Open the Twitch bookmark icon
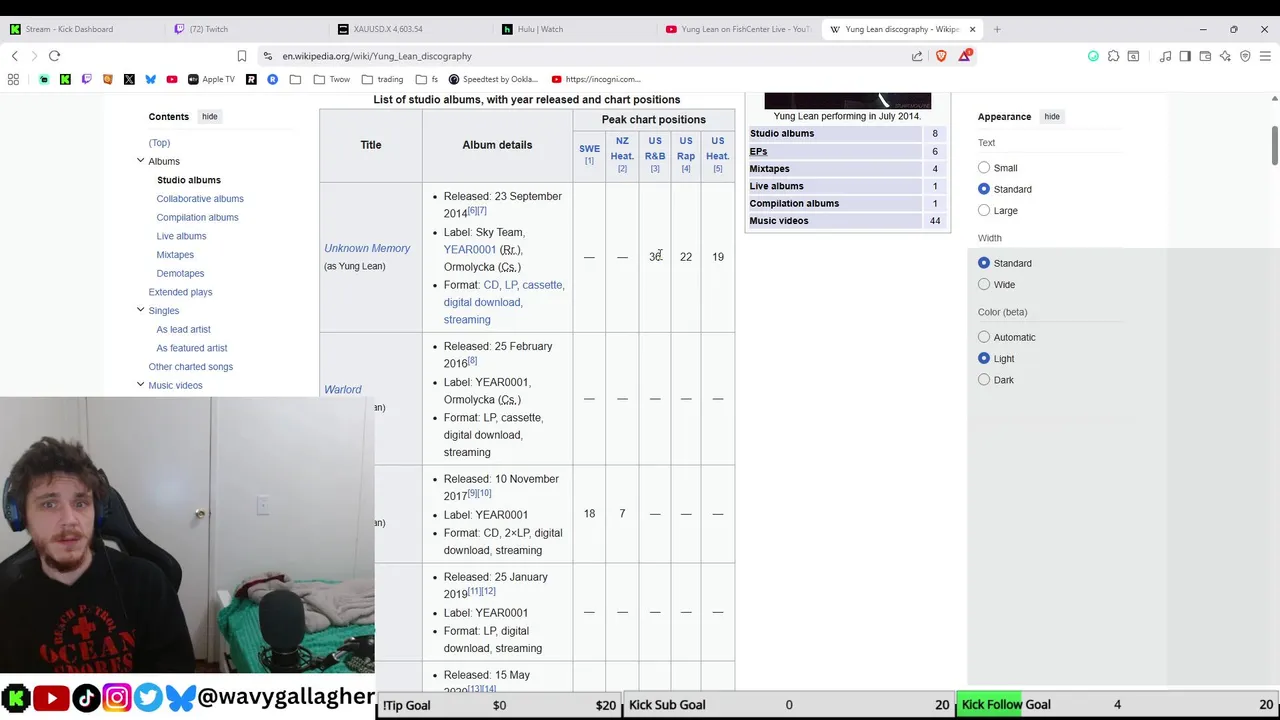Image resolution: width=1280 pixels, height=720 pixels. [x=86, y=79]
